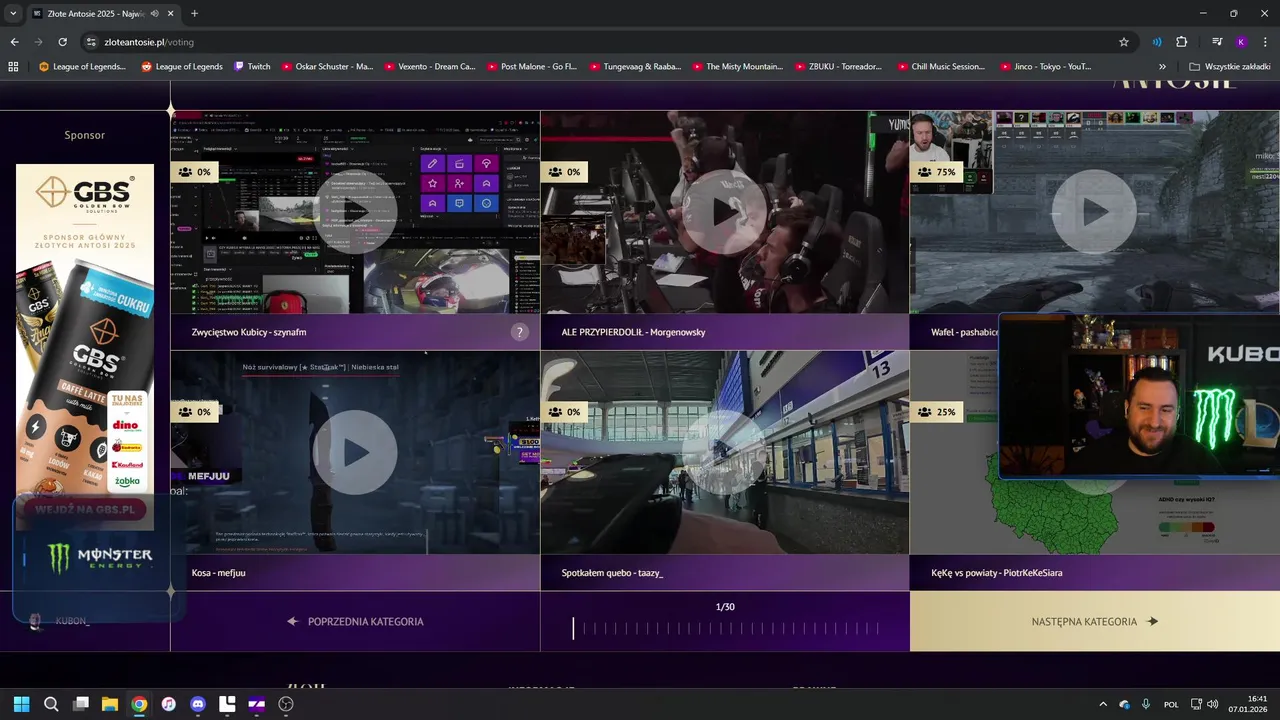Open ZBUKU - Torreador bookmark

[839, 67]
